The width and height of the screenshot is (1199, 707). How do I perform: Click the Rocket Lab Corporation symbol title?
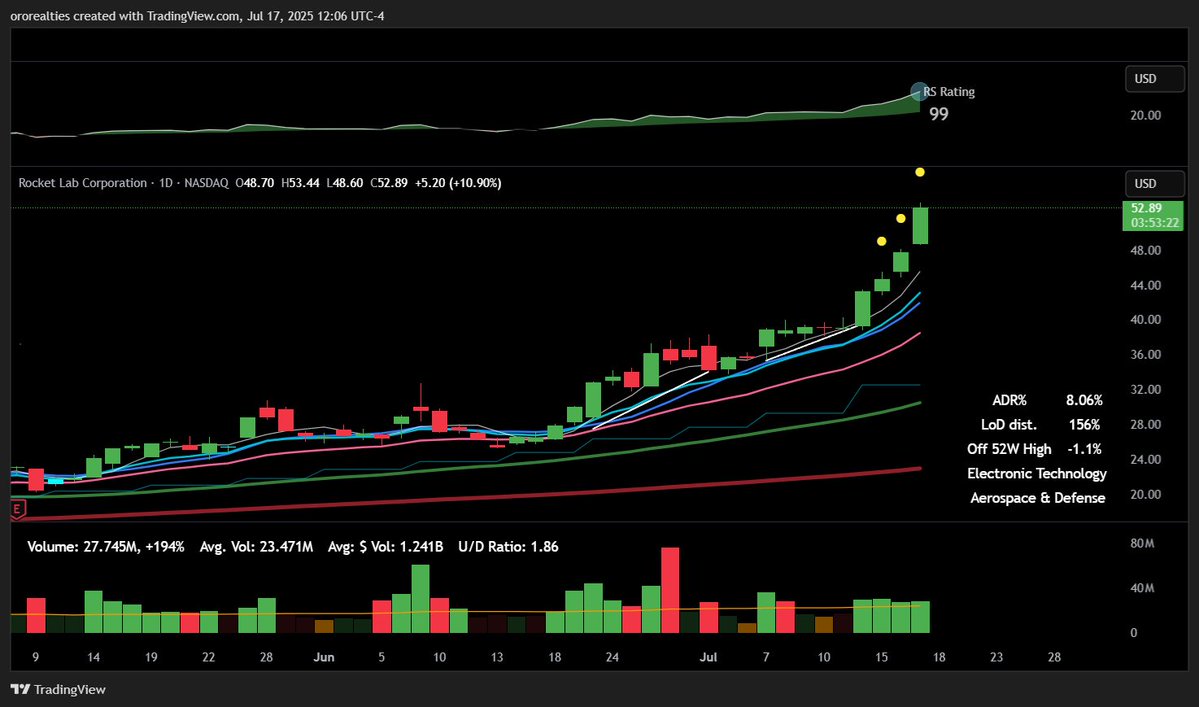click(x=83, y=183)
